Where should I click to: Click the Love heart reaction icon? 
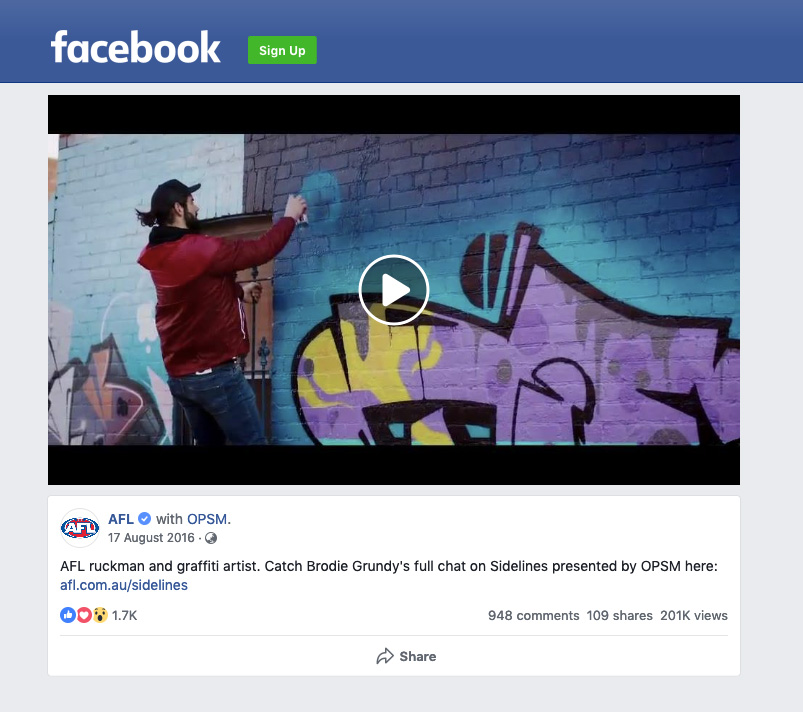click(84, 615)
